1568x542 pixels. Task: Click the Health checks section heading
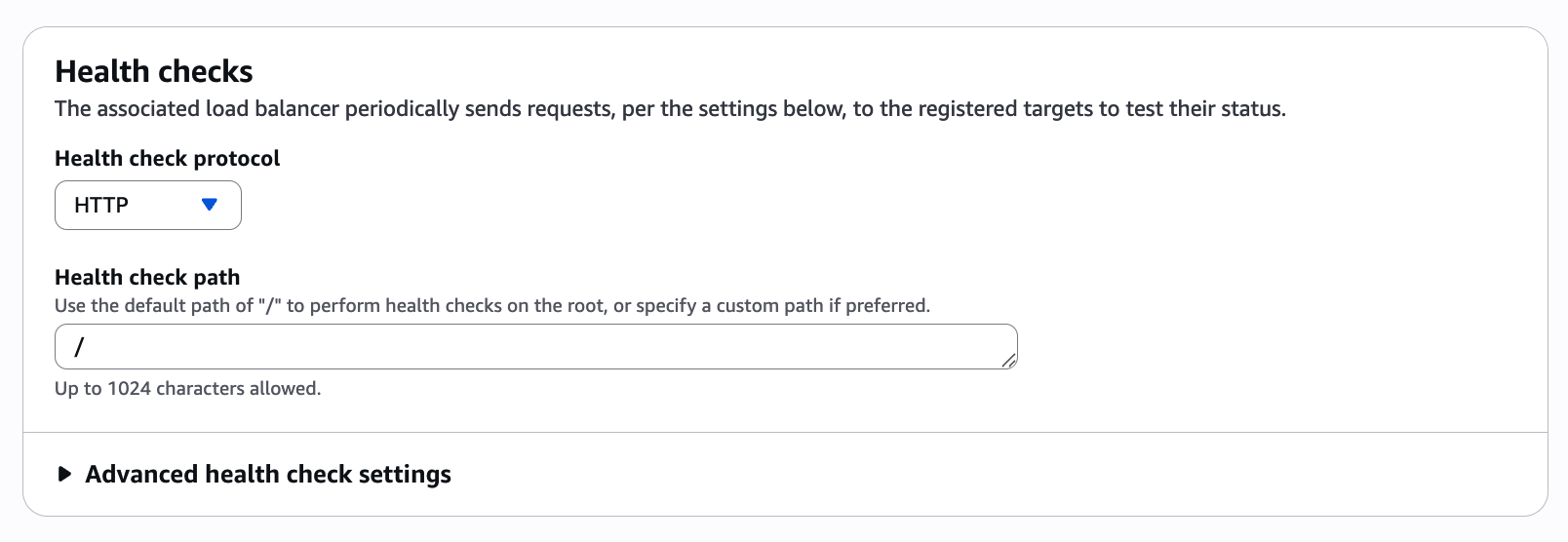click(154, 71)
